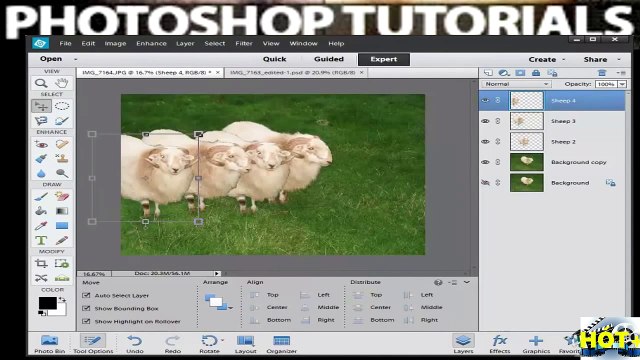Select the Lasso tool
Image resolution: width=640 pixels, height=360 pixels.
click(41, 121)
